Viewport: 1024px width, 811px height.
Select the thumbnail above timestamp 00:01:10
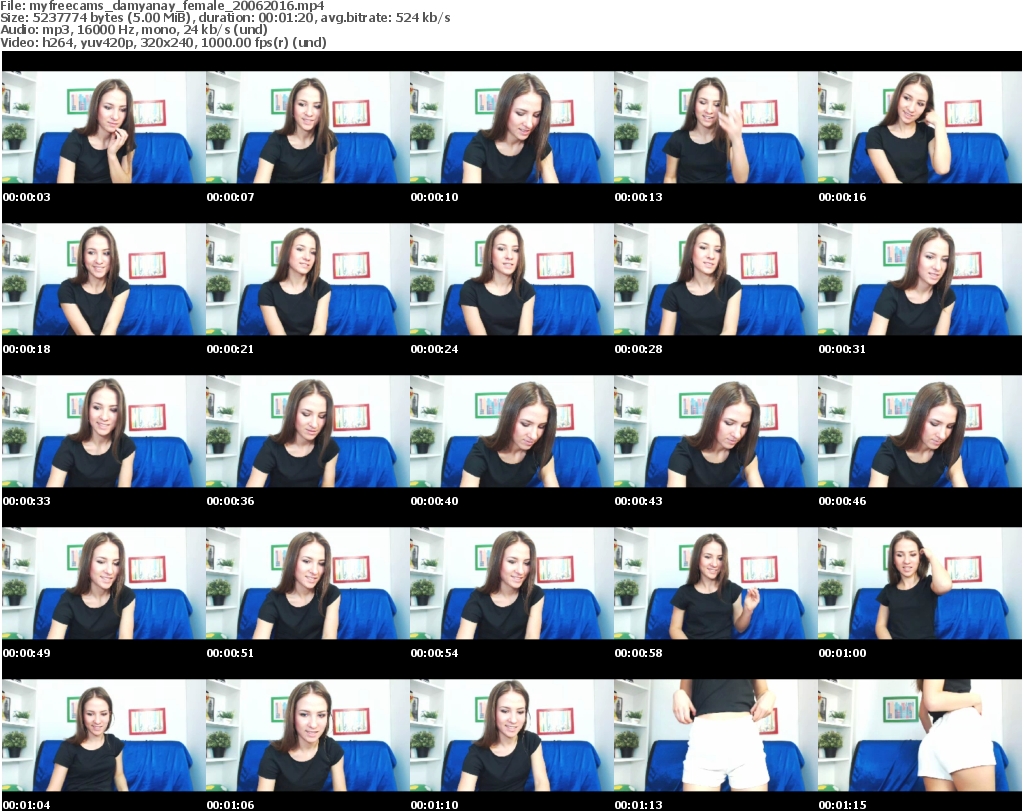pos(512,736)
